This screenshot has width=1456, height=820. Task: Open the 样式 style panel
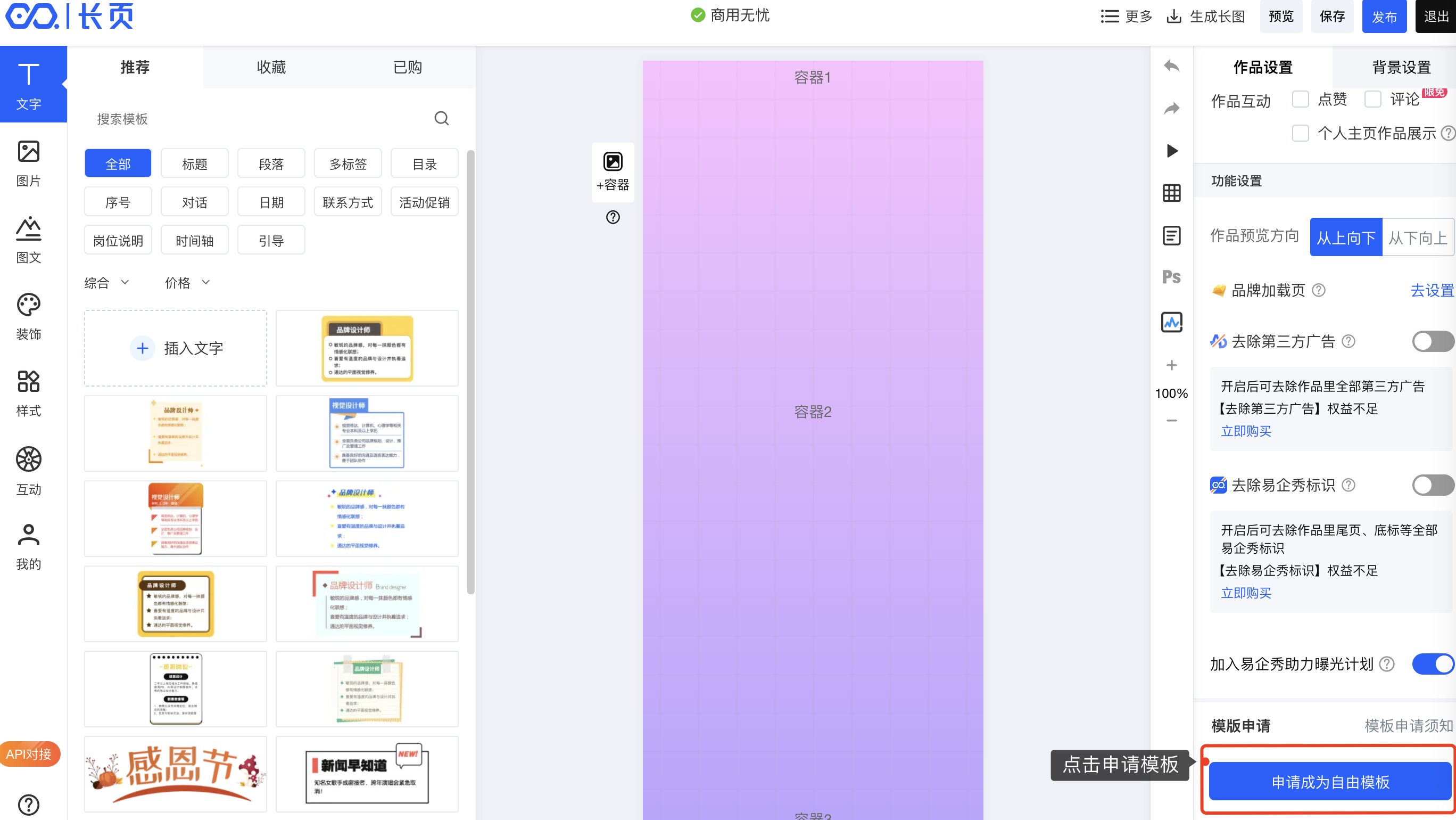click(28, 393)
